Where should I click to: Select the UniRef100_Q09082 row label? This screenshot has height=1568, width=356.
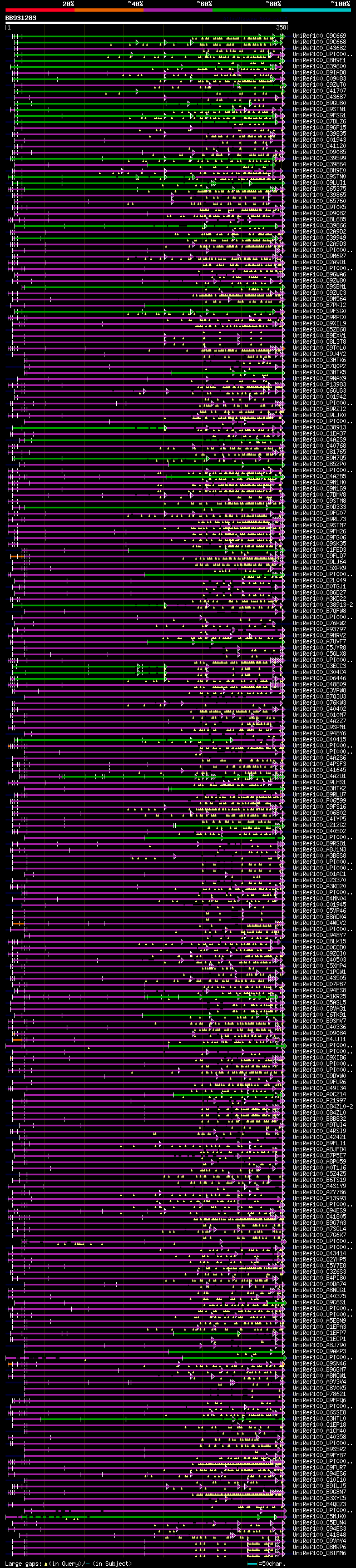(x=319, y=213)
